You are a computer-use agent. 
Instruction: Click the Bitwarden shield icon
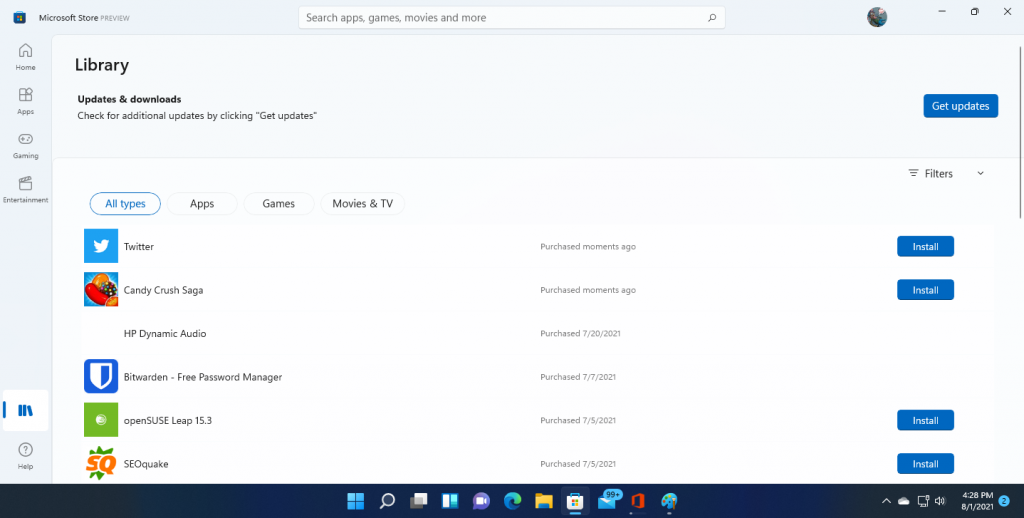point(101,376)
